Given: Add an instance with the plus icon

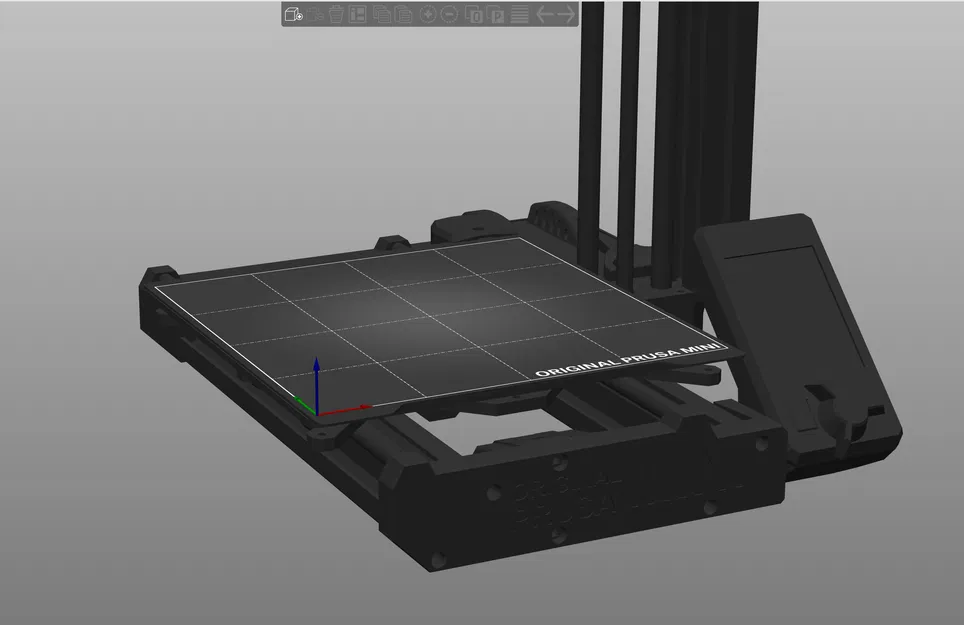Looking at the screenshot, I should [x=428, y=15].
